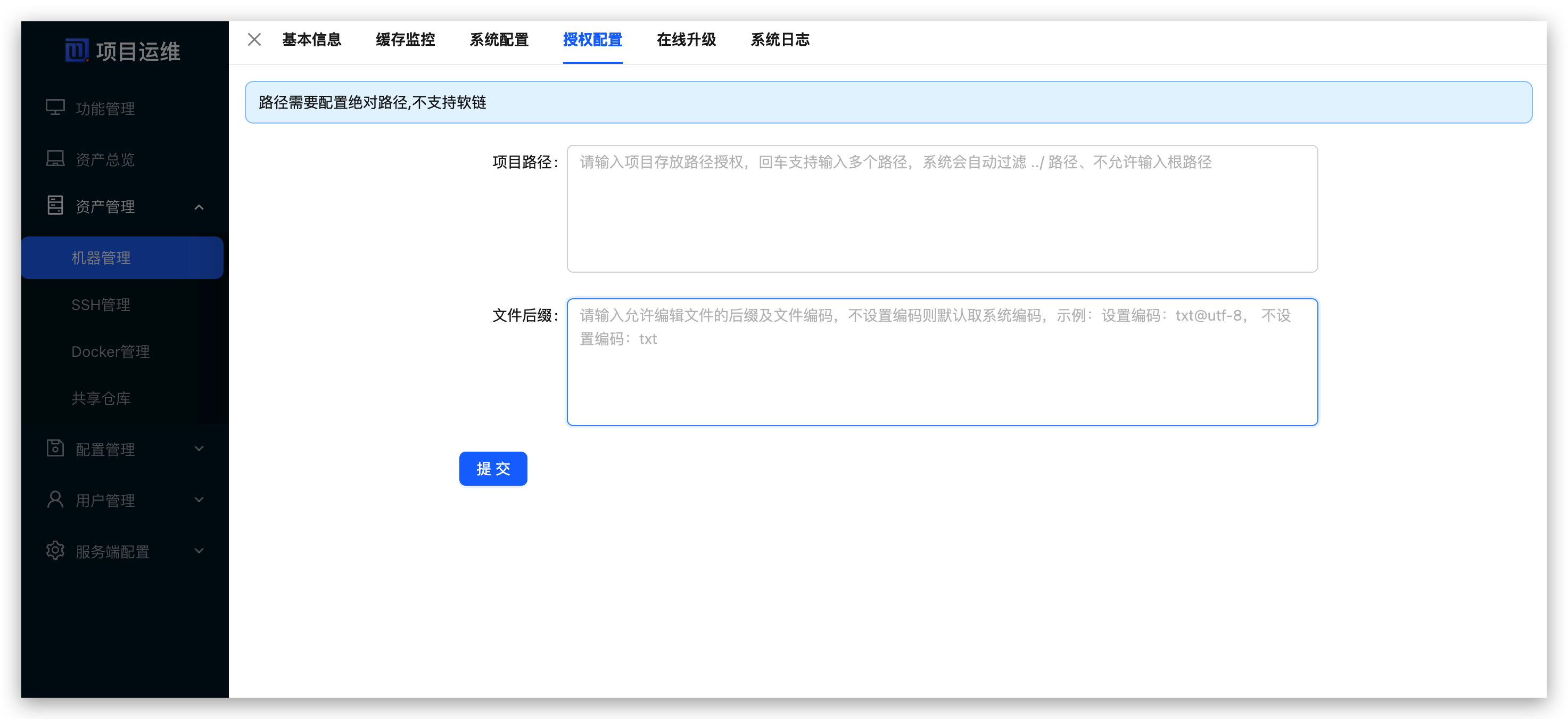Screen dimensions: 1568x719
Task: Select the 功能管理 monitor icon
Action: click(55, 107)
